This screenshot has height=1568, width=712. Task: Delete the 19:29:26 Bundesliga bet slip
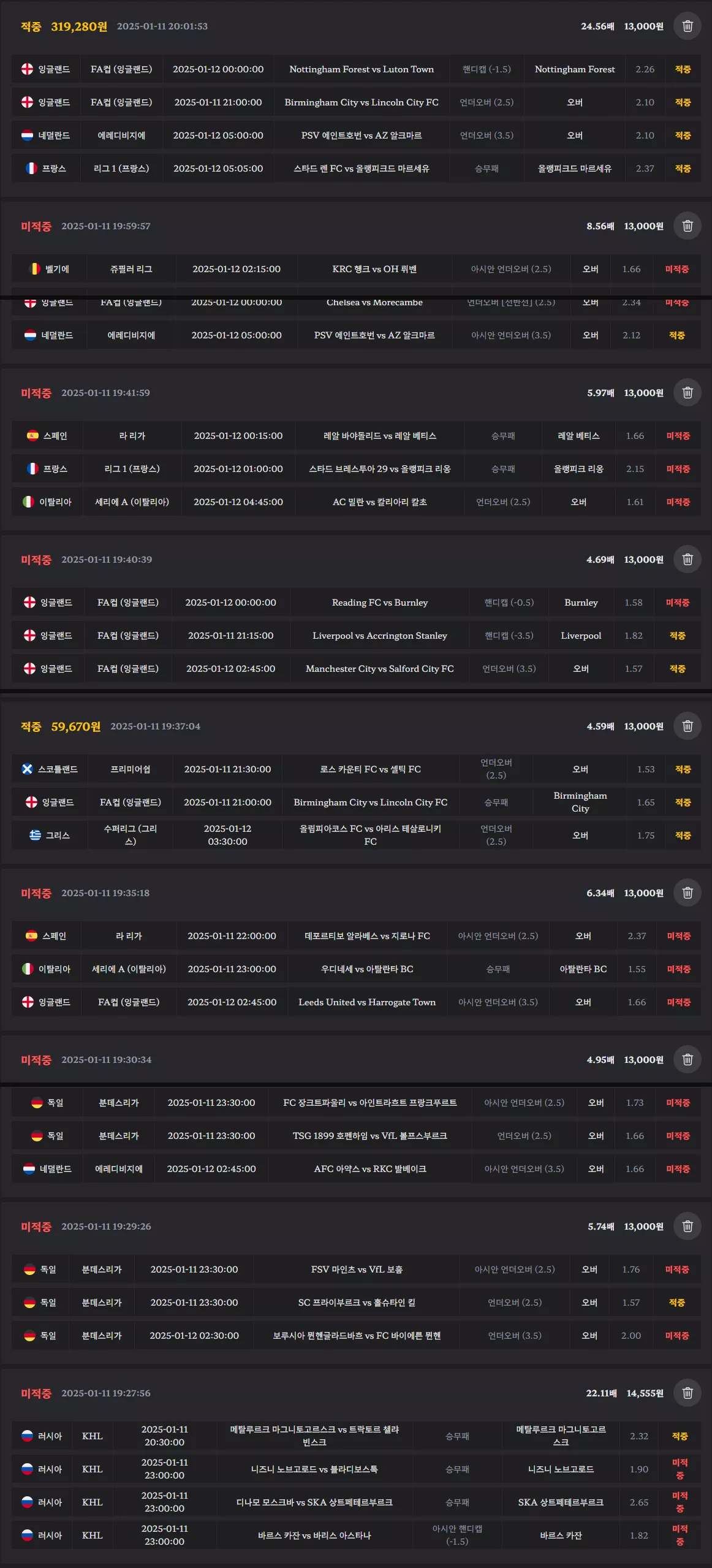(687, 1227)
